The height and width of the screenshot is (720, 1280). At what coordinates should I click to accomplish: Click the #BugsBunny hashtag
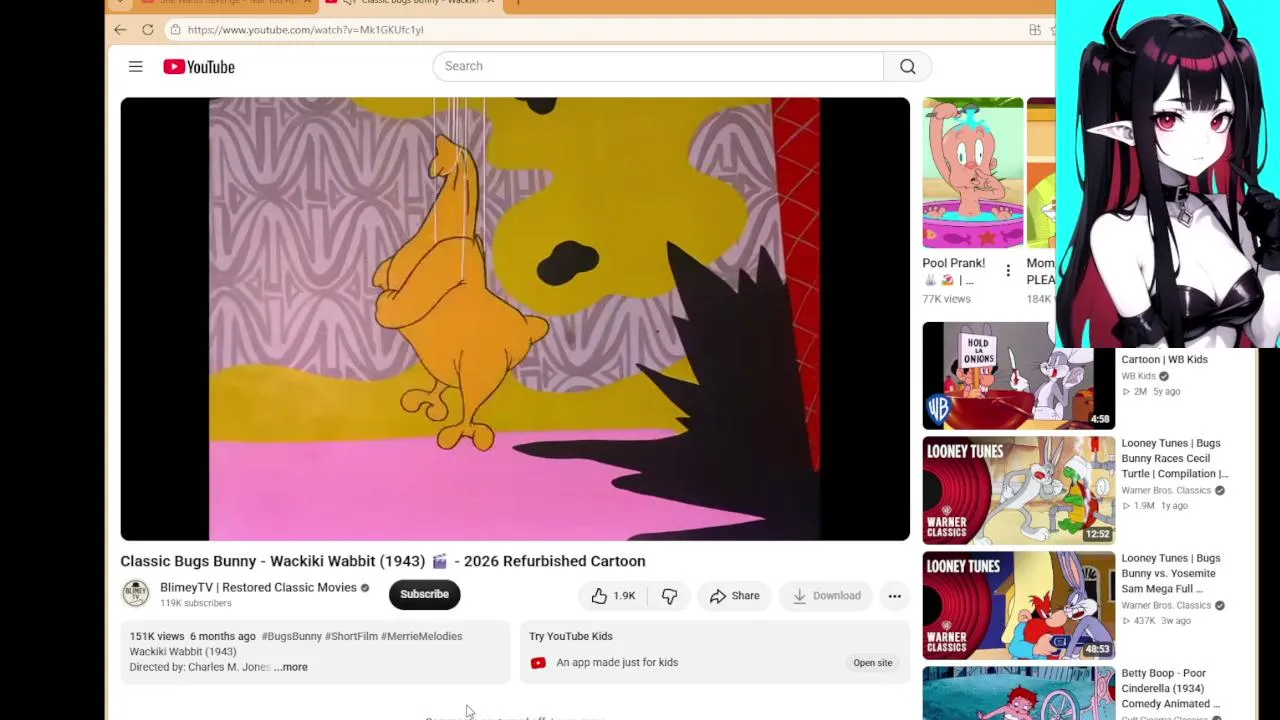(292, 636)
